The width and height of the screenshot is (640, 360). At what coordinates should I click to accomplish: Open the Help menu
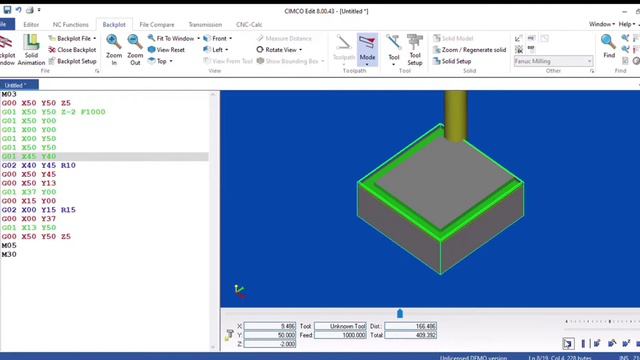tap(627, 24)
